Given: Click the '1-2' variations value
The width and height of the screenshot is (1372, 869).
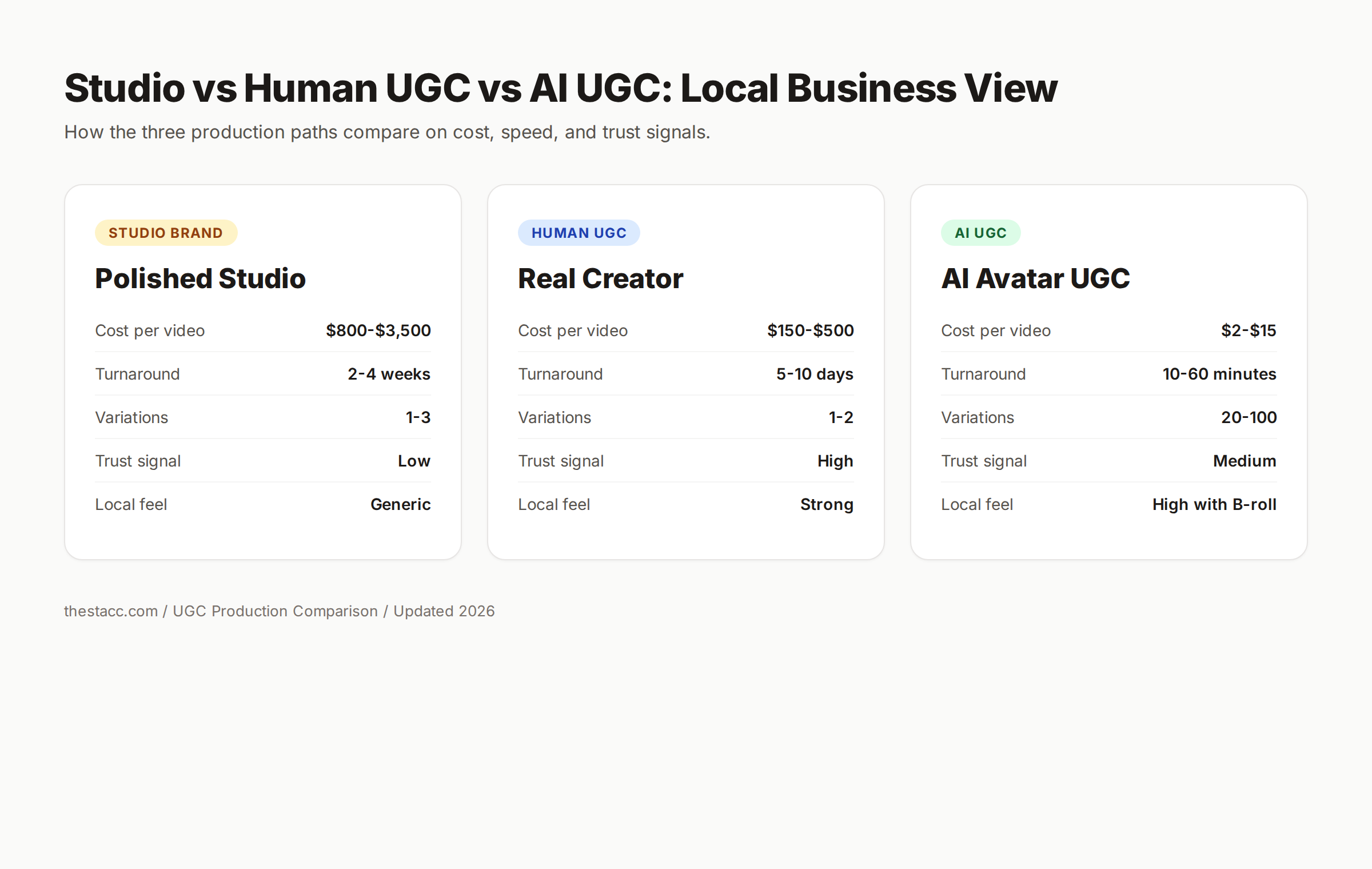Looking at the screenshot, I should point(841,417).
